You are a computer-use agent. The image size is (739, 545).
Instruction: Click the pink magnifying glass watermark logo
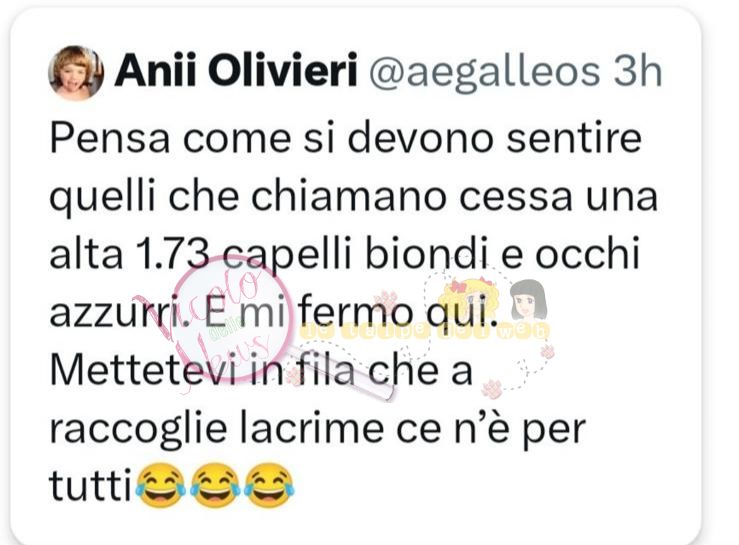point(232,318)
